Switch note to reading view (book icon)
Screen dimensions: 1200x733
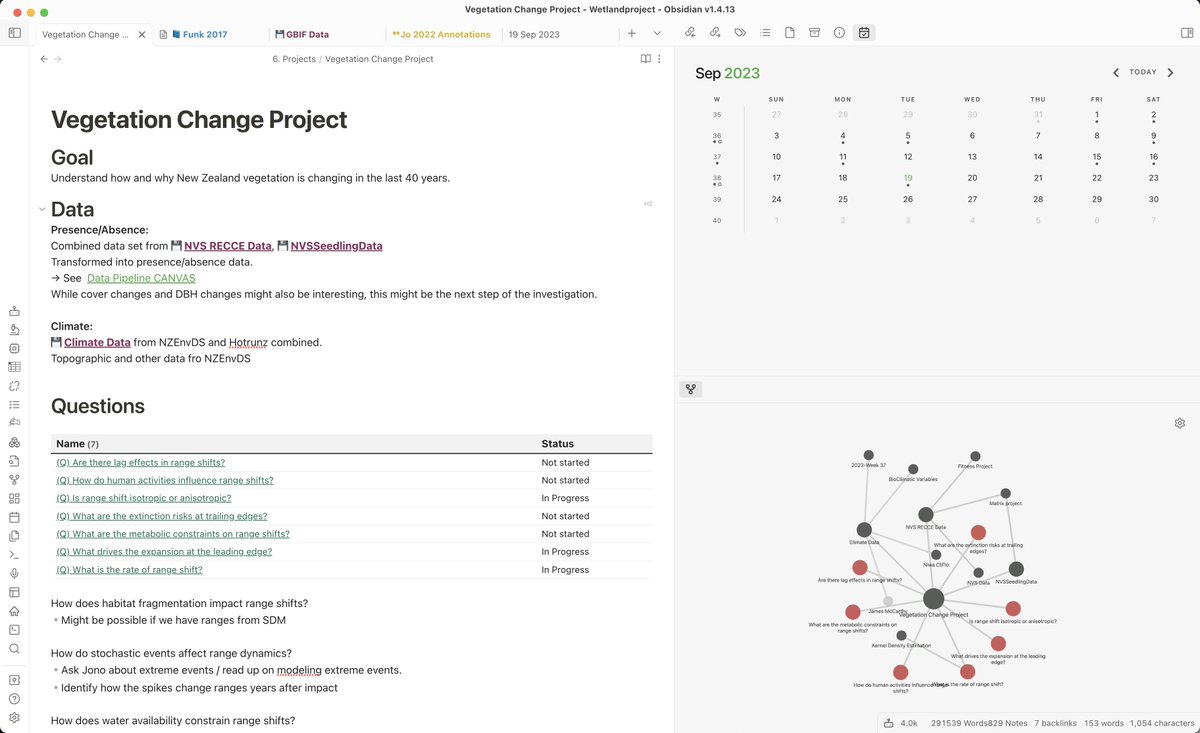coord(646,59)
